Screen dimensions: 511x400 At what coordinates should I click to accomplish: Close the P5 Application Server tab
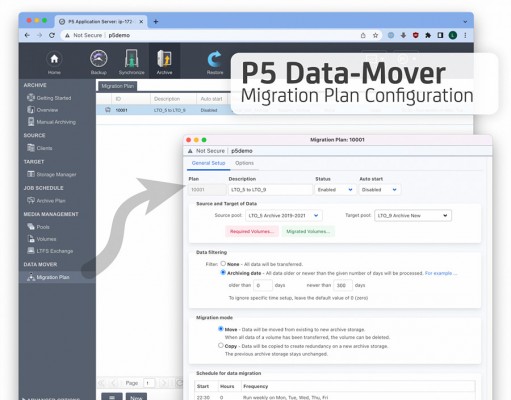(141, 22)
